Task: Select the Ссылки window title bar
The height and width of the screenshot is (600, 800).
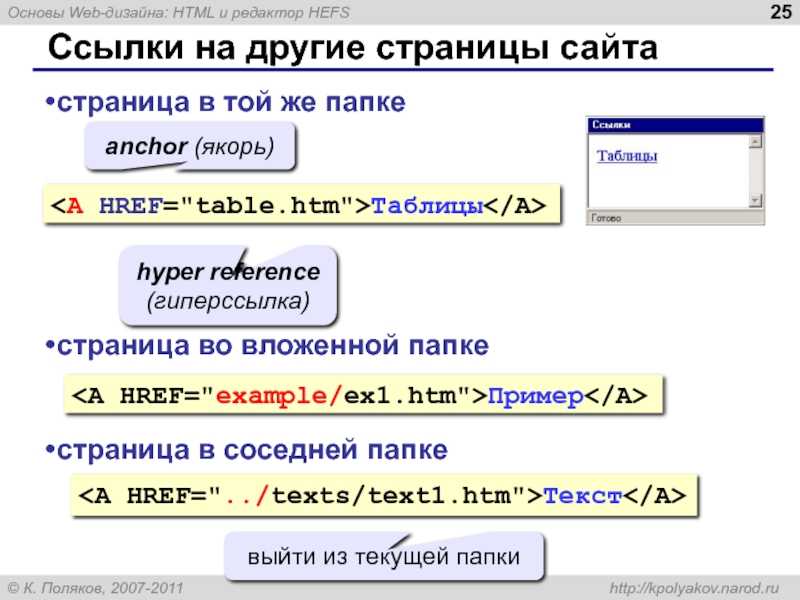Action: 676,125
